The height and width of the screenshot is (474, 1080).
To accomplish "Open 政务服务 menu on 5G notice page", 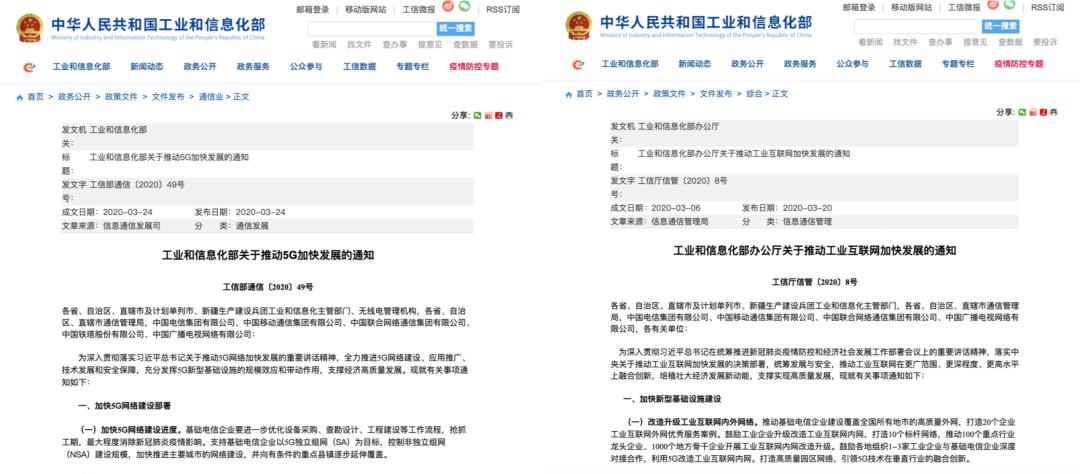I will coord(253,67).
